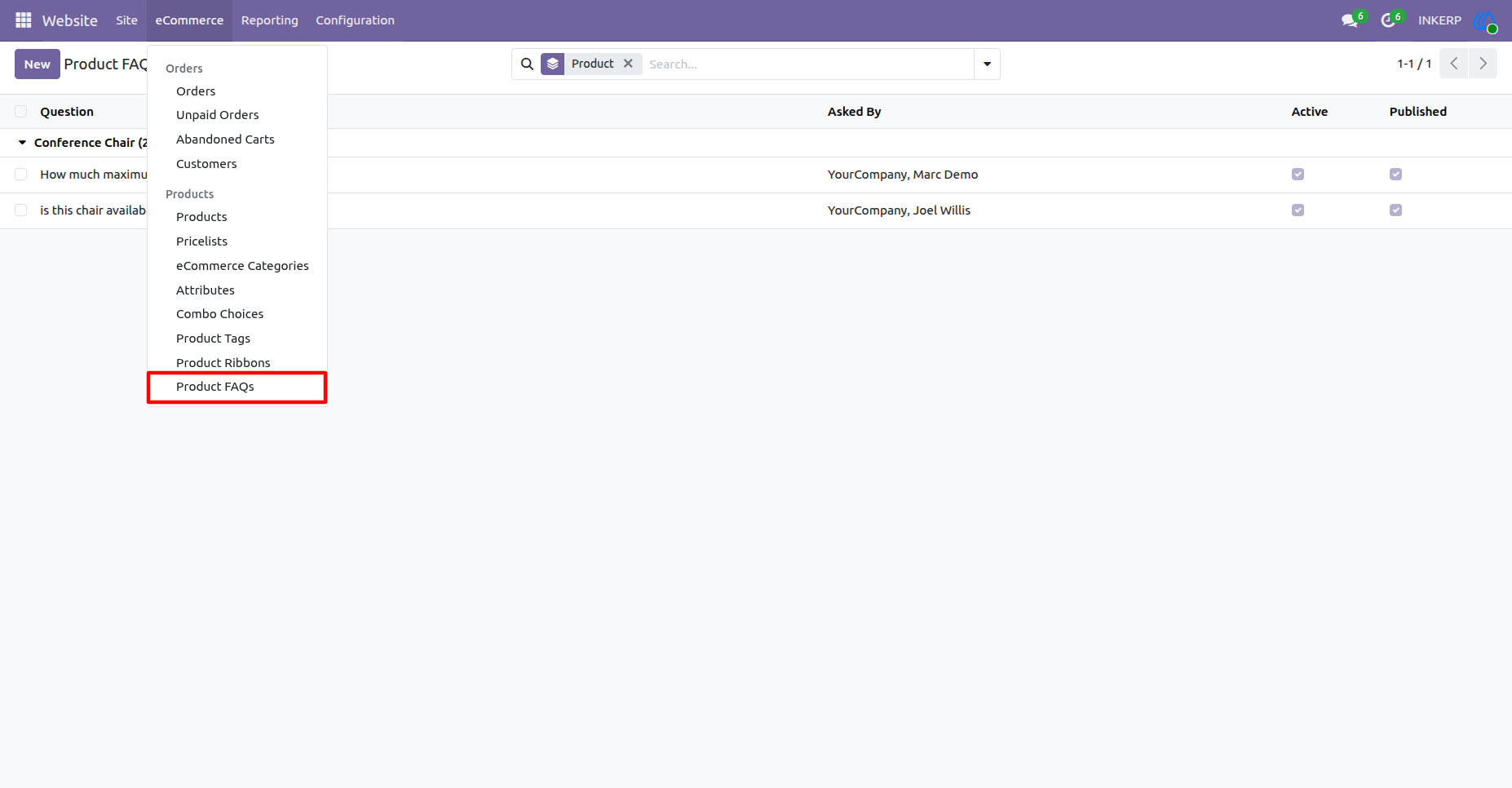Open the apps grid home menu
This screenshot has width=1512, height=788.
[23, 20]
